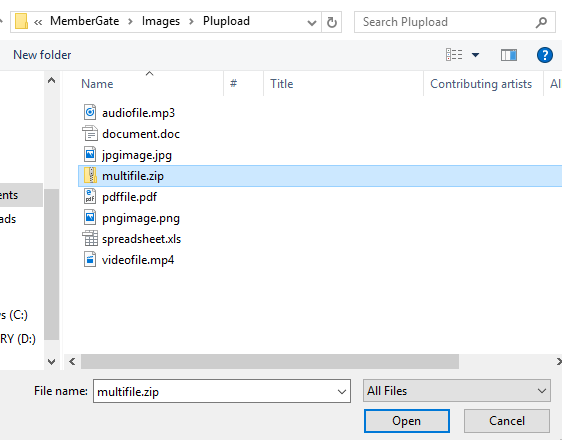Click the New folder button

42,55
